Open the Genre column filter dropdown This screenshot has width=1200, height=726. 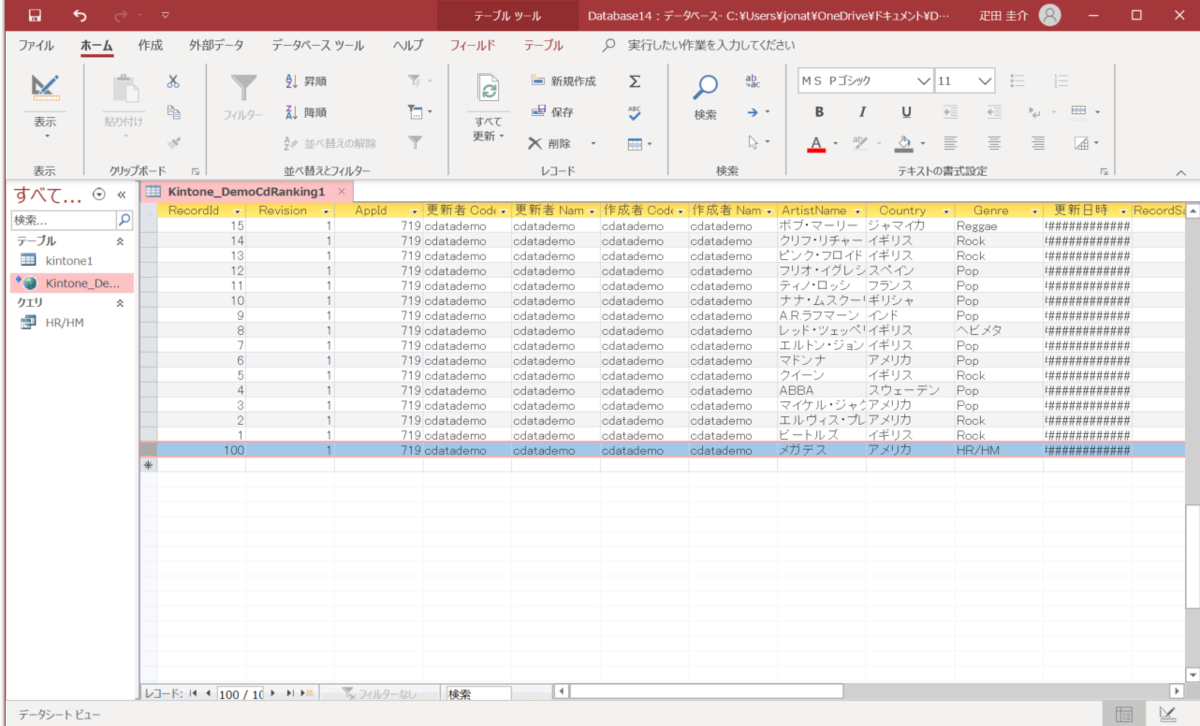[x=1033, y=211]
